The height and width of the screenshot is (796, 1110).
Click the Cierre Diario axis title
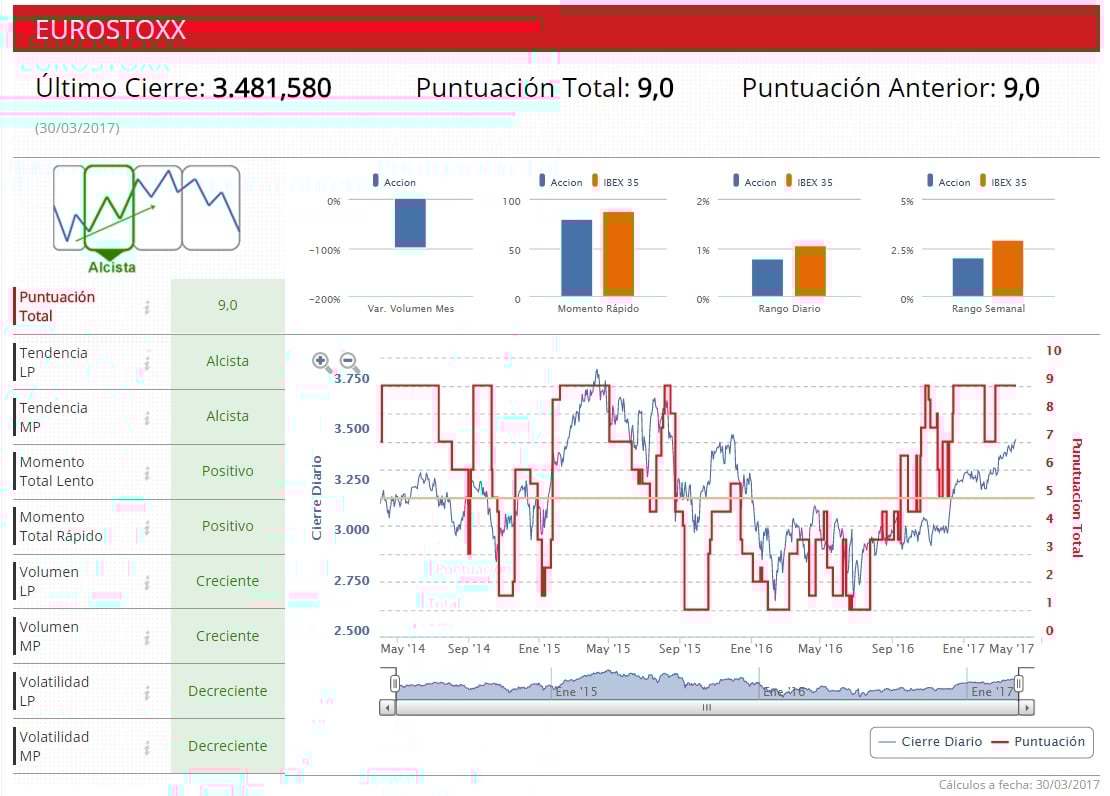coord(316,498)
